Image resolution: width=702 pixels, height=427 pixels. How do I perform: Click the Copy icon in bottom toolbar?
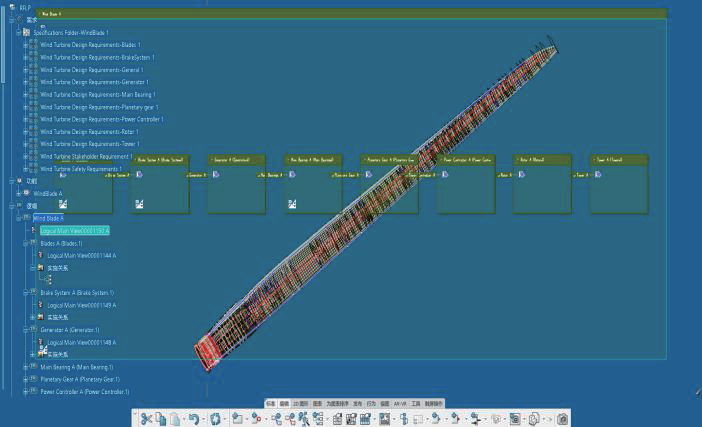pyautogui.click(x=162, y=419)
